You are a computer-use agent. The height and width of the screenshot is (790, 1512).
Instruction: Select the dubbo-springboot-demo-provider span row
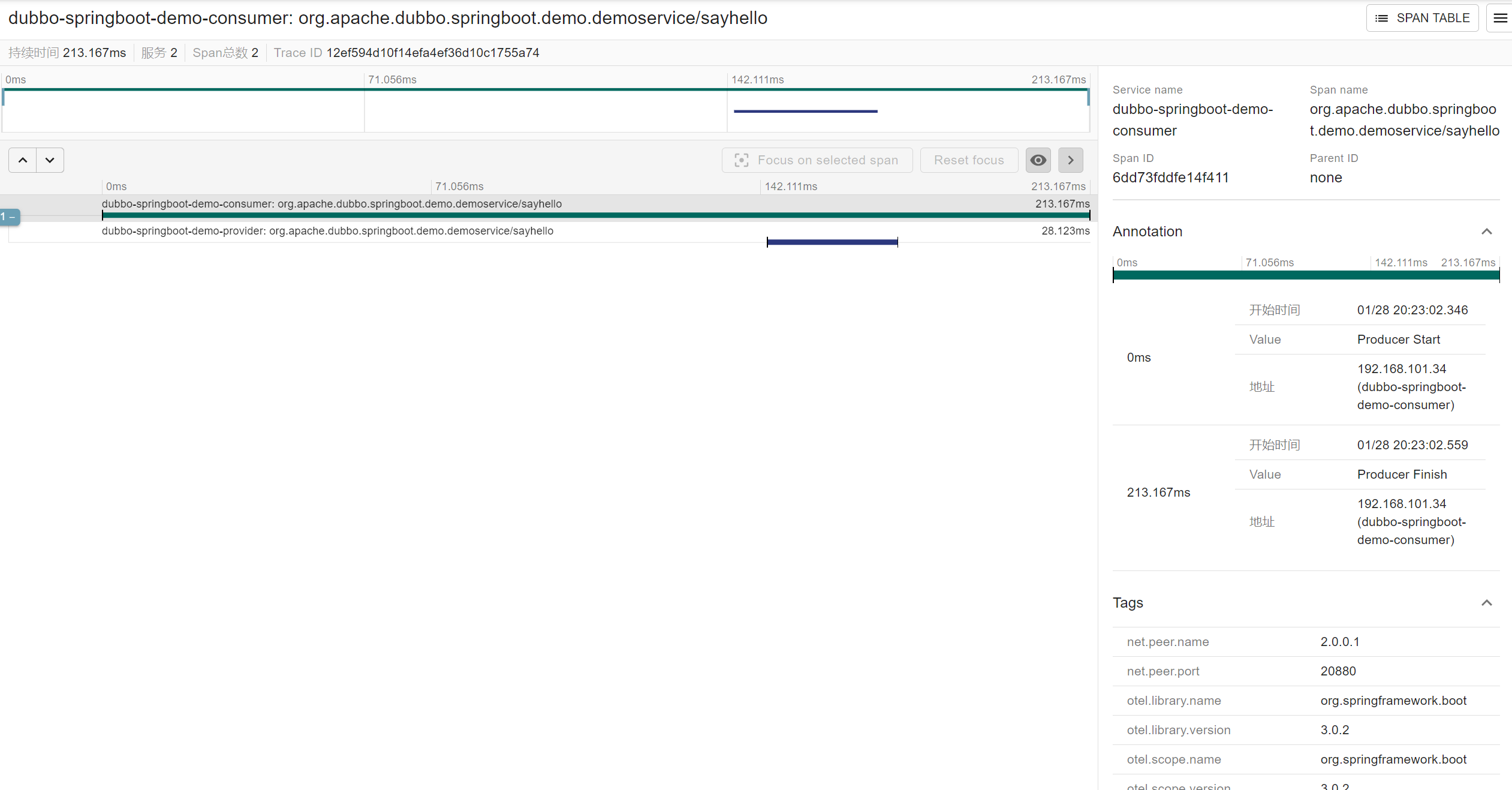(327, 231)
